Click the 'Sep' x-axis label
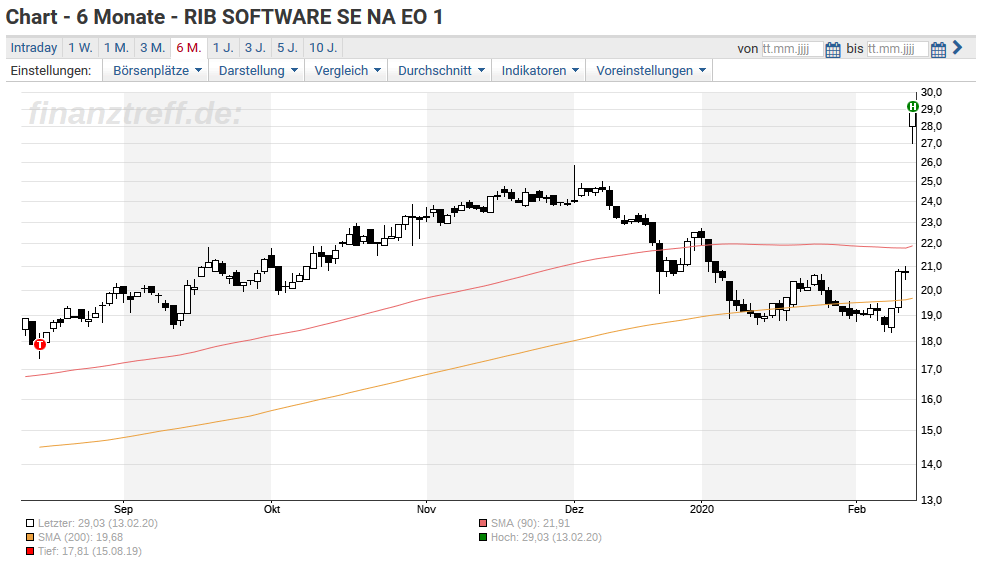This screenshot has height=566, width=983. click(124, 510)
